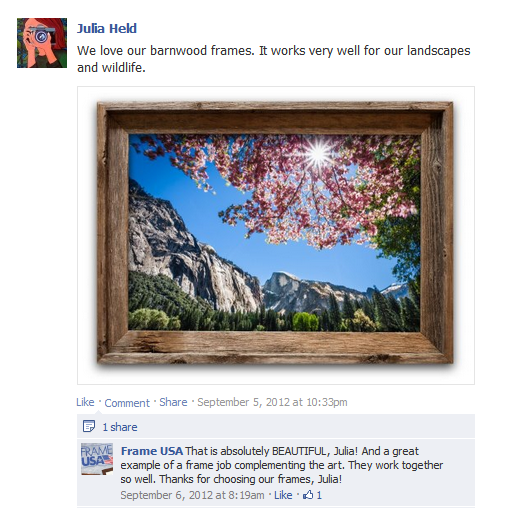Viewport: 532px width, 508px height.
Task: Click the post text about barnwood frames
Action: 273,59
